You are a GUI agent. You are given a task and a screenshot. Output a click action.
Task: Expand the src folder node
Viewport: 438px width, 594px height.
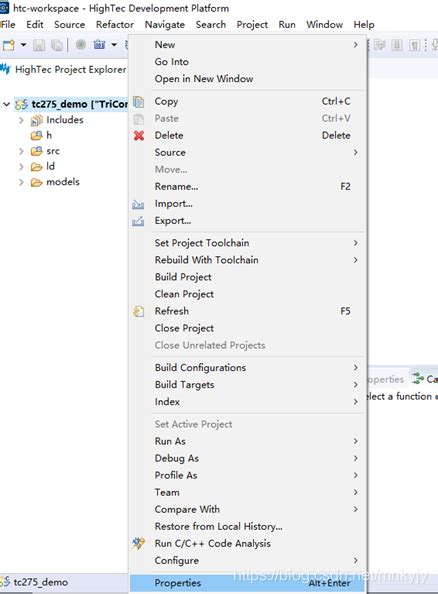[21, 151]
